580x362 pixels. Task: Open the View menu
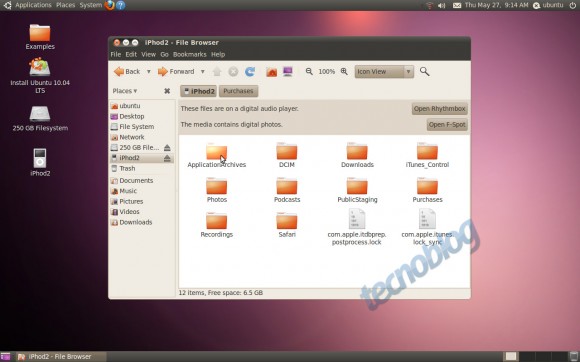(148, 54)
